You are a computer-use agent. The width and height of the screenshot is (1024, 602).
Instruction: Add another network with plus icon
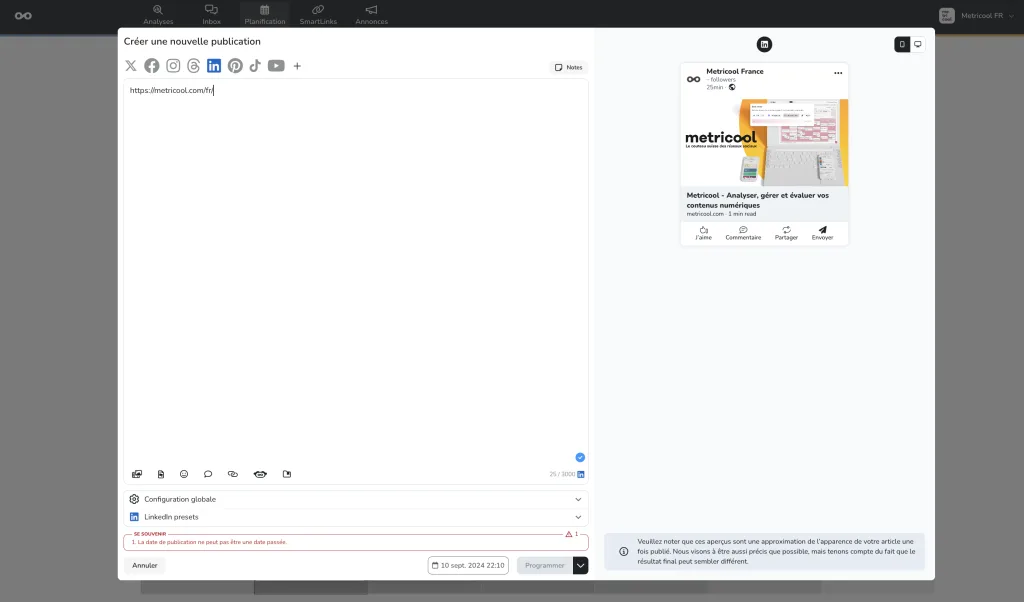pos(297,66)
